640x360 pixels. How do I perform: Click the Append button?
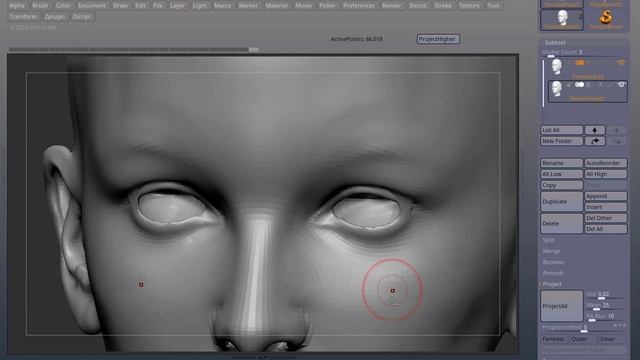tap(606, 196)
